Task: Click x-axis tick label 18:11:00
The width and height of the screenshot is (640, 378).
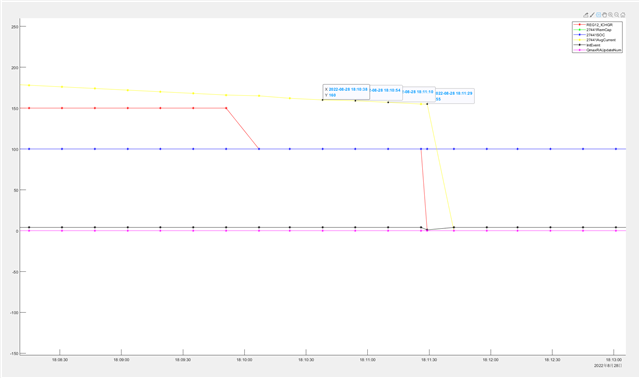Action: coord(368,360)
